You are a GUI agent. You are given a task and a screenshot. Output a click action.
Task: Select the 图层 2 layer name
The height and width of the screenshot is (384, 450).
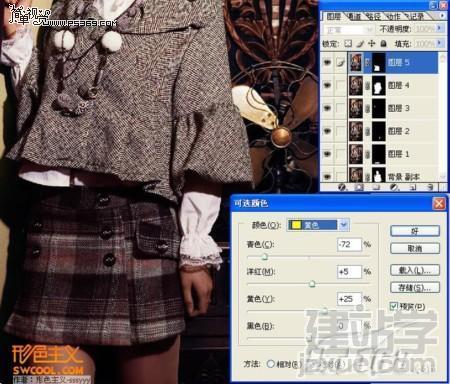pyautogui.click(x=399, y=131)
